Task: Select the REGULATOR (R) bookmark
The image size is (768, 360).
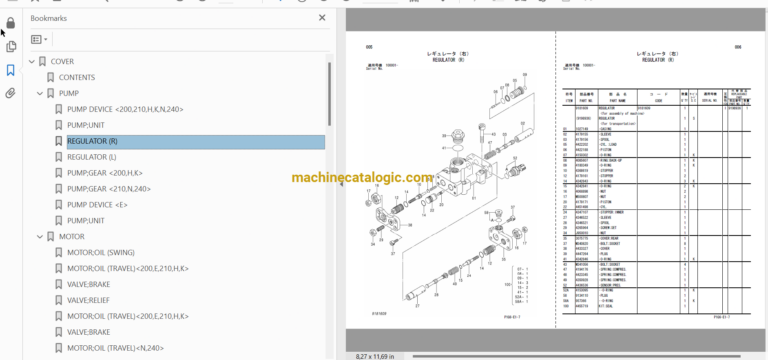Action: click(195, 142)
